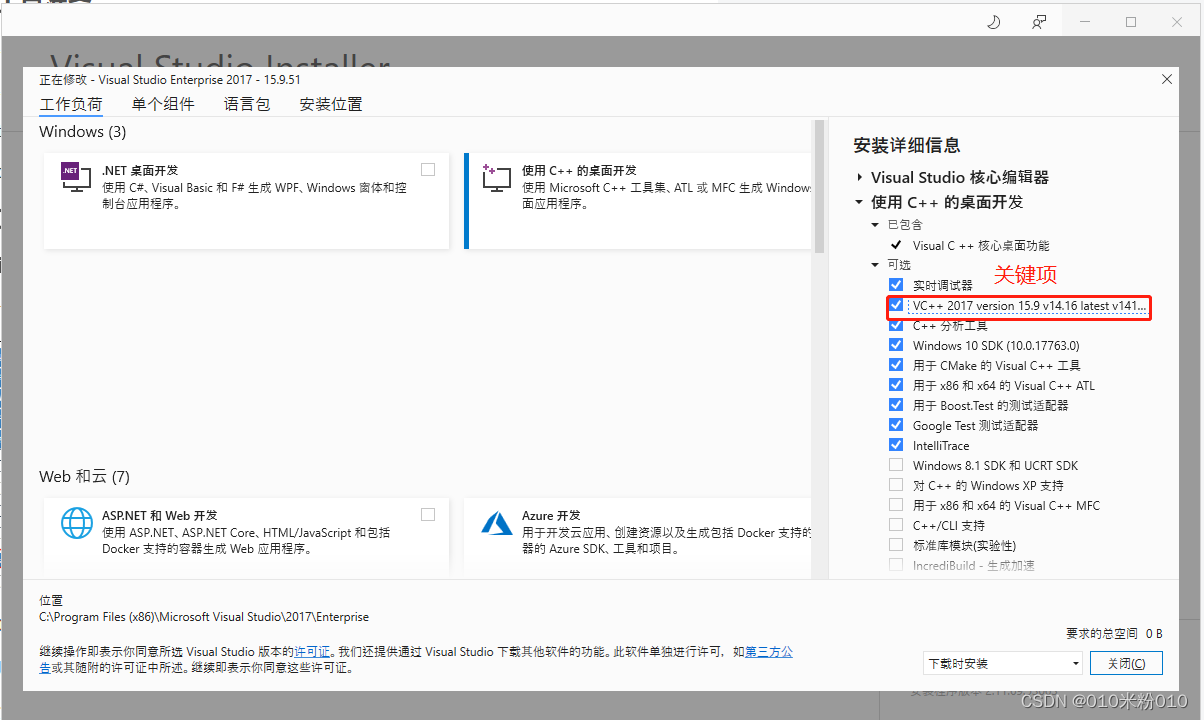Uncheck the 实时调试器 checkbox
The image size is (1204, 720).
[896, 285]
